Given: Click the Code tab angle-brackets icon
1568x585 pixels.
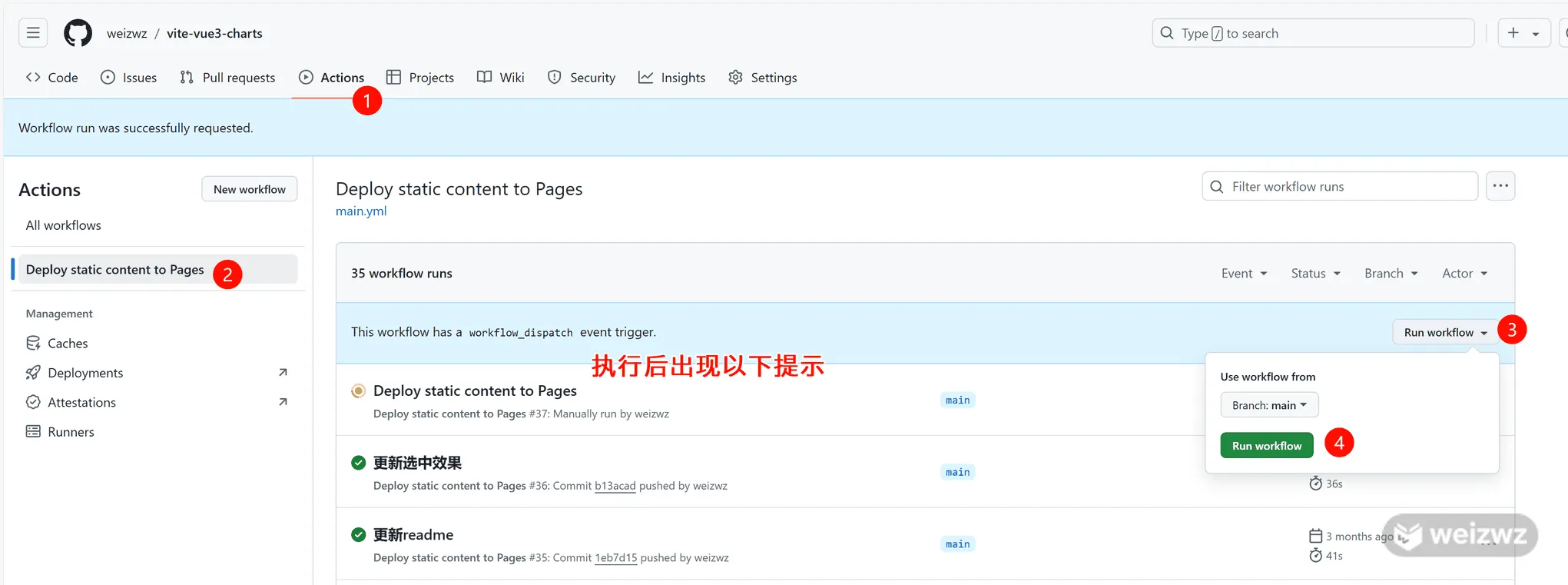Looking at the screenshot, I should 33,78.
